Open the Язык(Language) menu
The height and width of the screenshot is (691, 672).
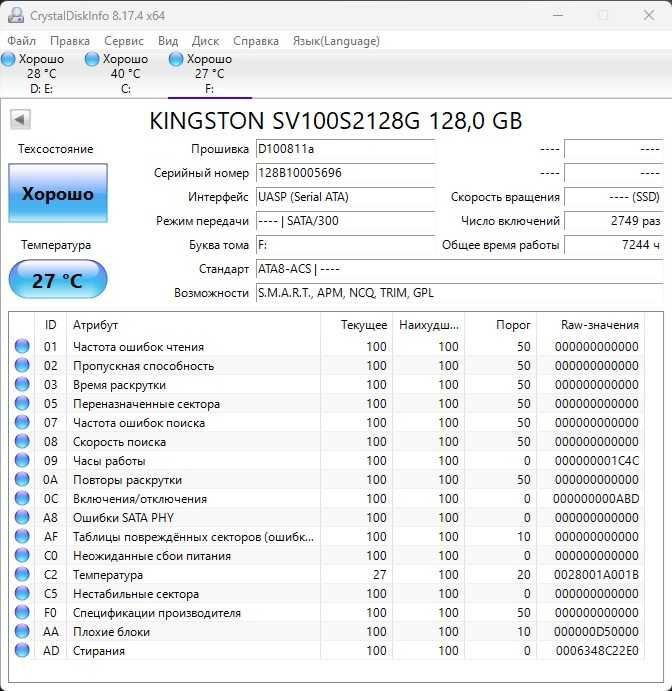click(336, 41)
